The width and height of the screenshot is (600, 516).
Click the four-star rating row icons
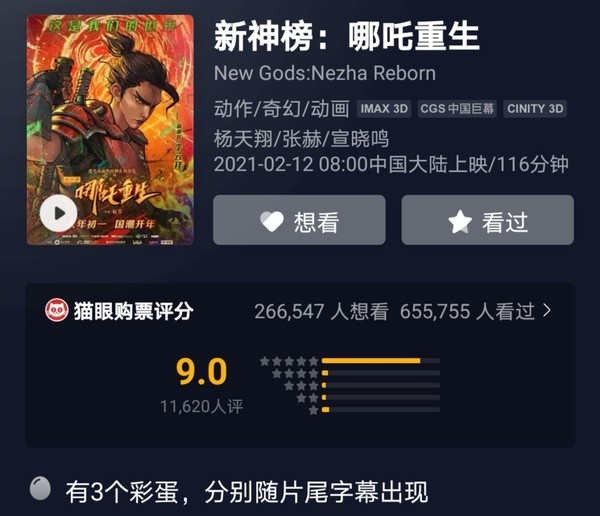[295, 373]
